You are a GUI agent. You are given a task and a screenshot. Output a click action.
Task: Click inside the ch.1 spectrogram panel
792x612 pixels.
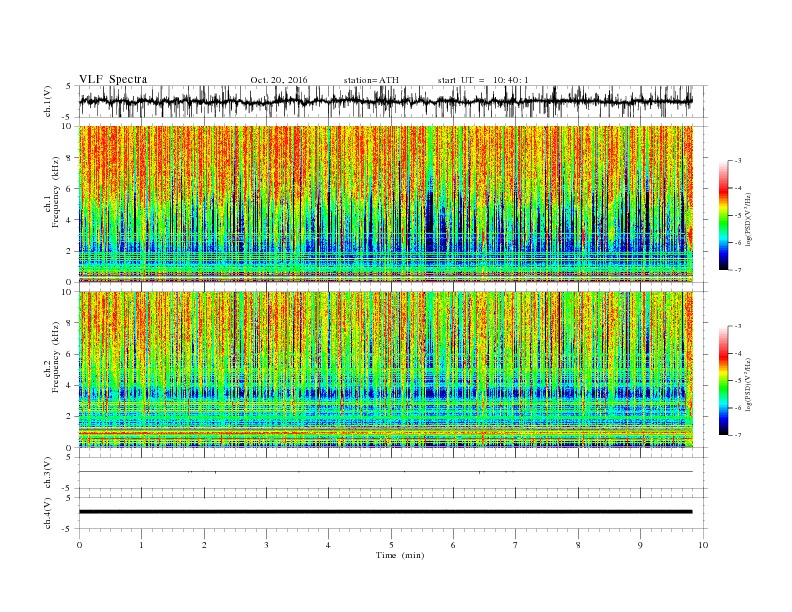pos(386,204)
